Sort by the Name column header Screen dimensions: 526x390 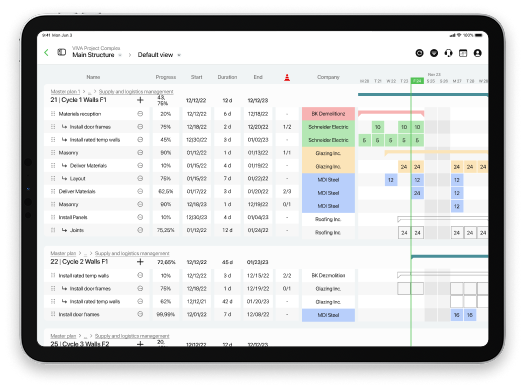click(93, 77)
